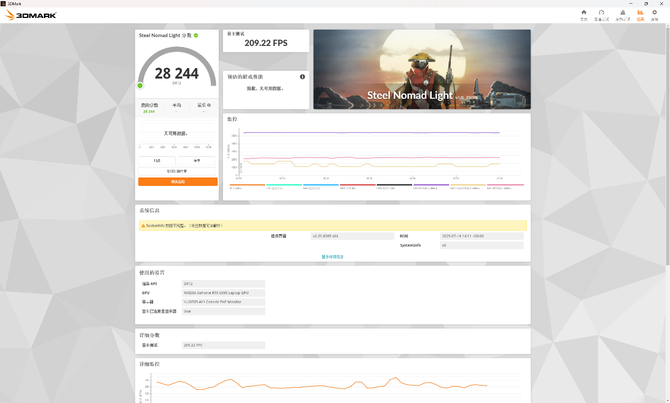
Task: Select the orange Results chart icon
Action: (x=640, y=16)
